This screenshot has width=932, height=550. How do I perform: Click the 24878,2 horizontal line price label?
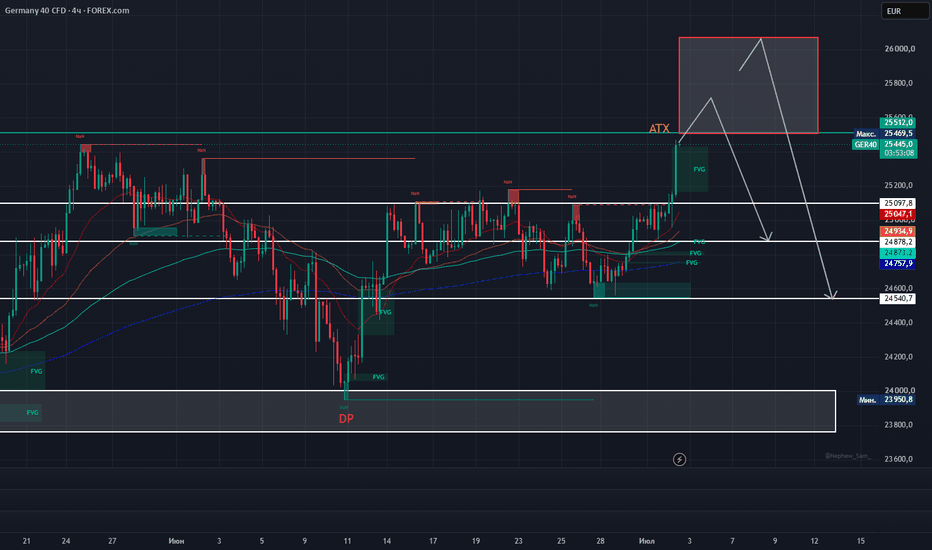[x=898, y=242]
